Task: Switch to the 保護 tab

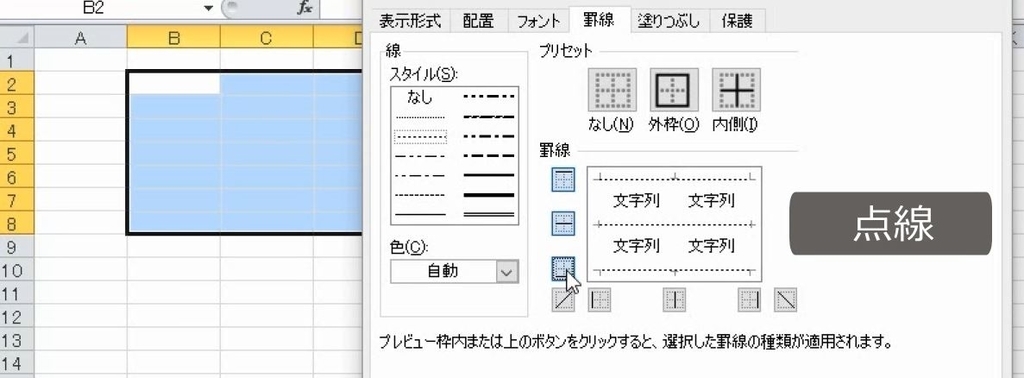Action: 737,22
